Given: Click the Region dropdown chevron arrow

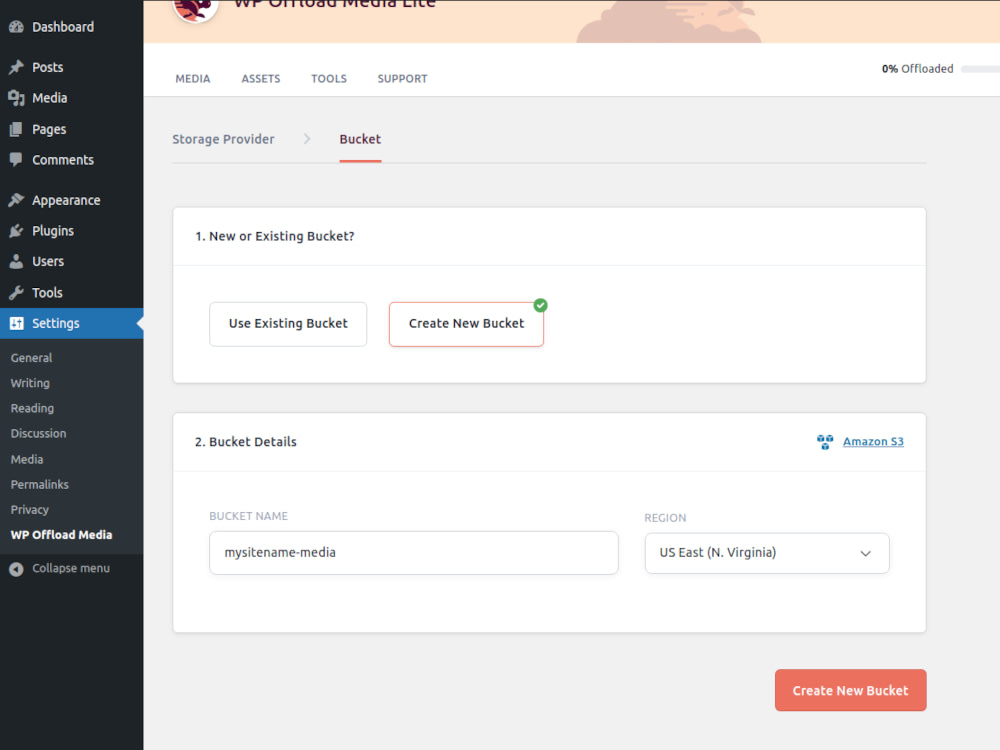Looking at the screenshot, I should pyautogui.click(x=865, y=554).
